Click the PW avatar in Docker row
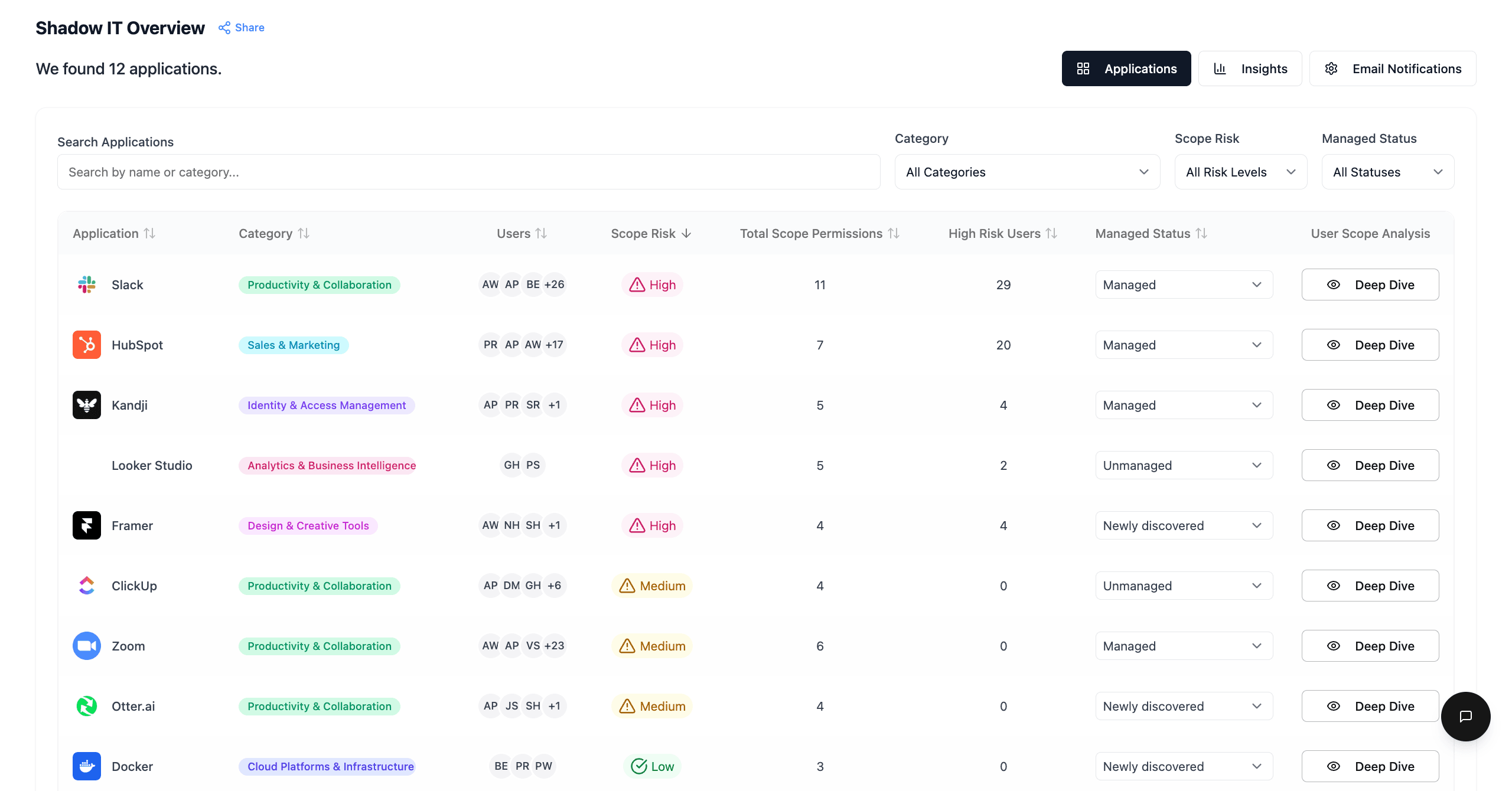 (543, 766)
